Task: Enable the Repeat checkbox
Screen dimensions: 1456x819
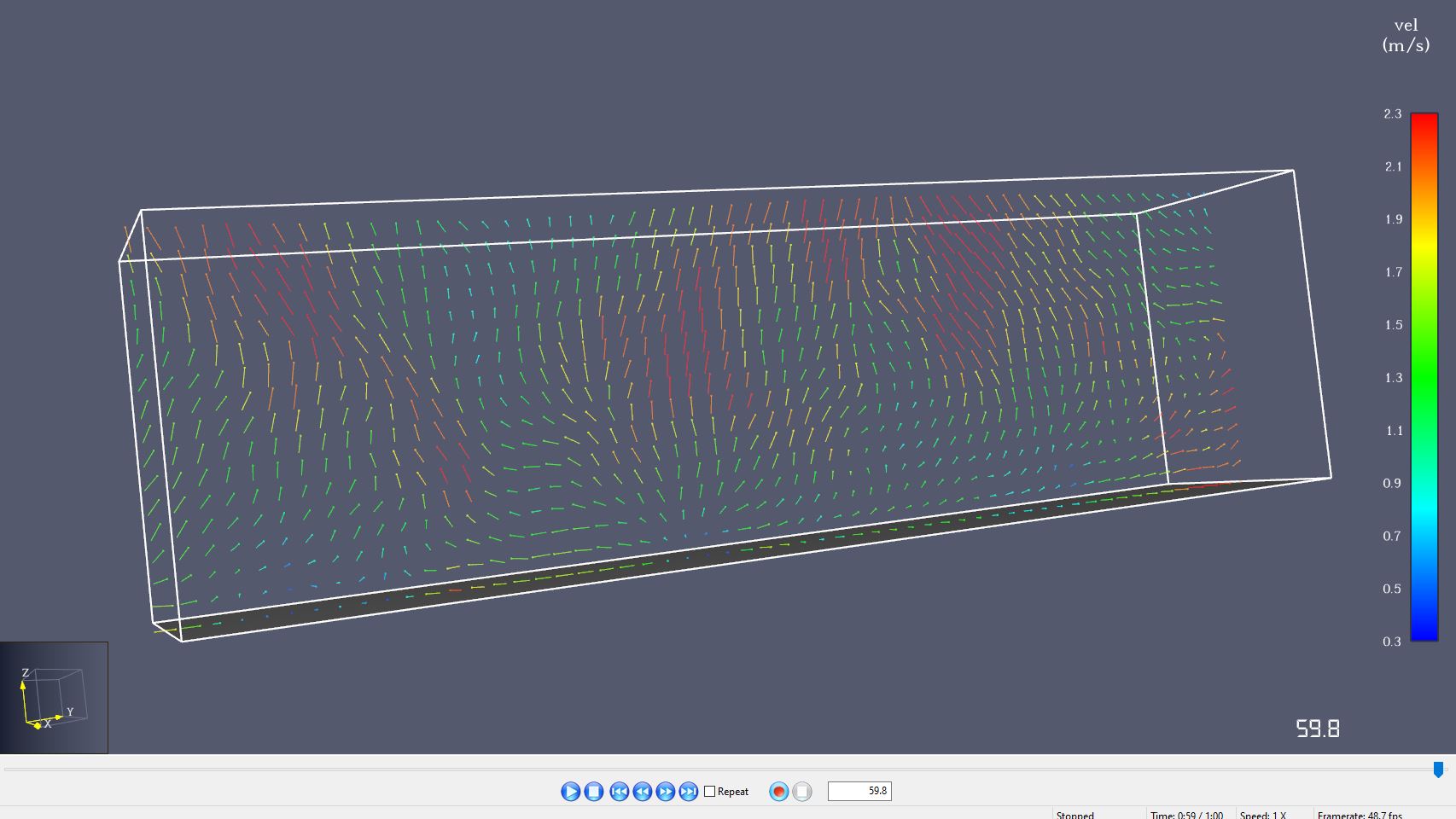Action: [709, 792]
